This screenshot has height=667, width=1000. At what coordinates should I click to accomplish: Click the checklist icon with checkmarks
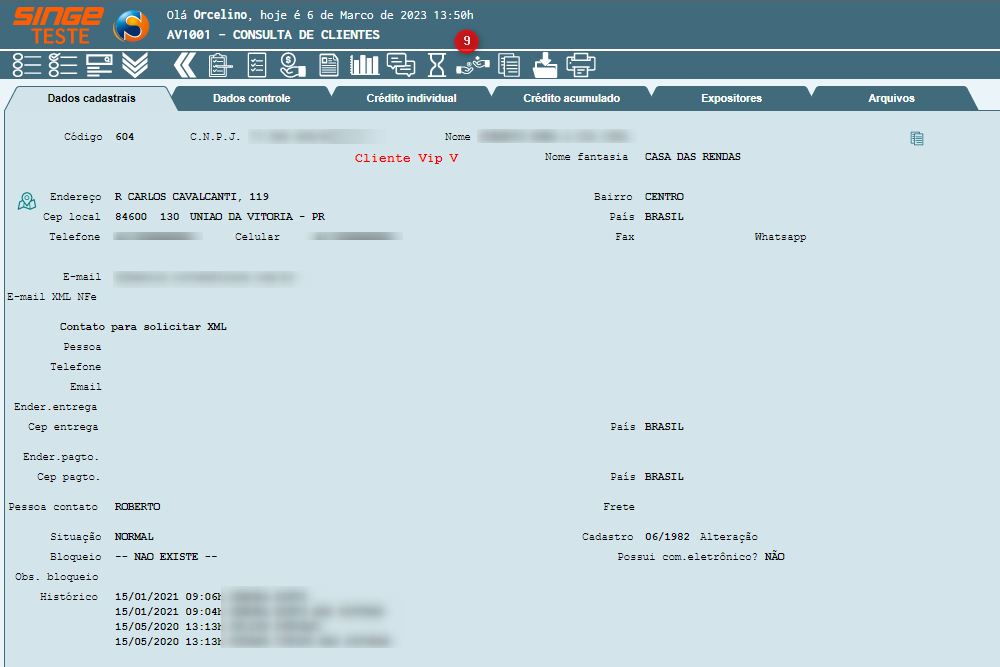point(63,66)
